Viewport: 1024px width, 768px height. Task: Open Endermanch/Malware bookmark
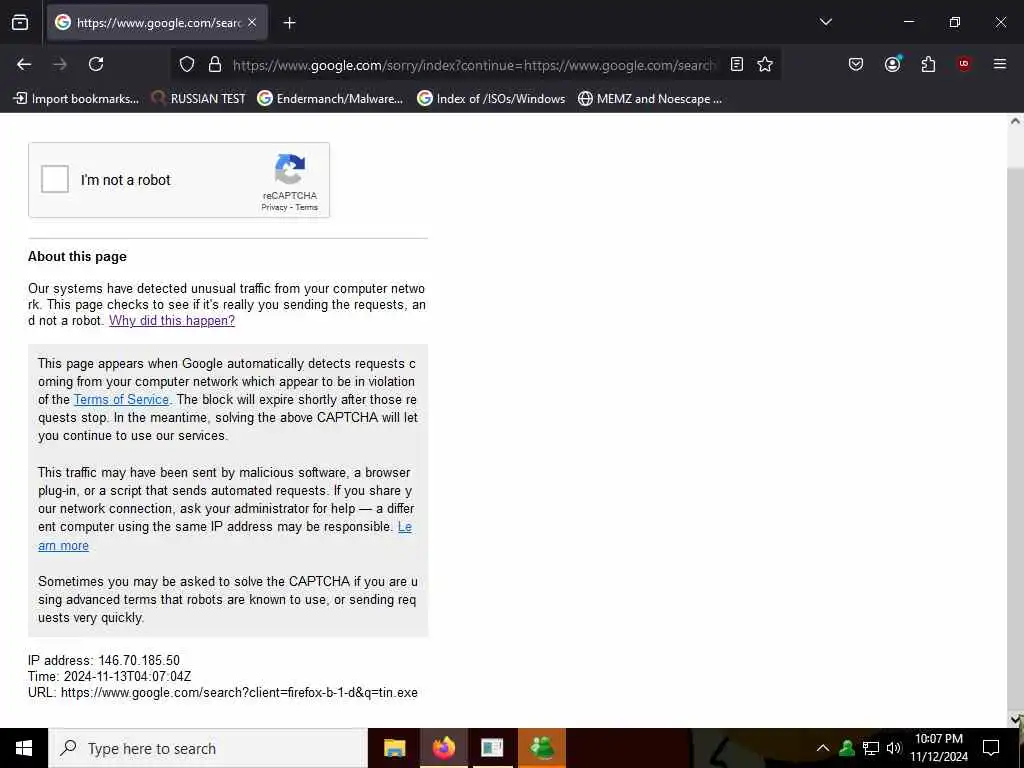pyautogui.click(x=330, y=99)
